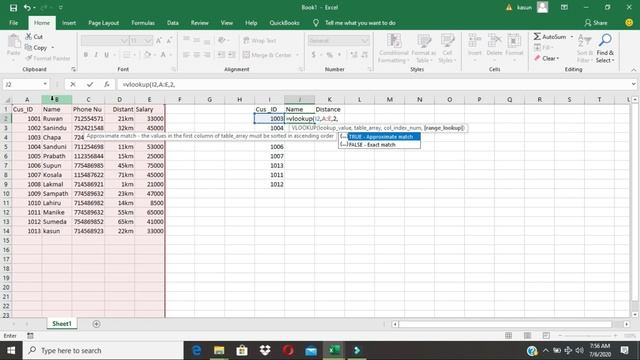Viewport: 640px width, 360px height.
Task: Click kasun account name
Action: (x=524, y=7)
